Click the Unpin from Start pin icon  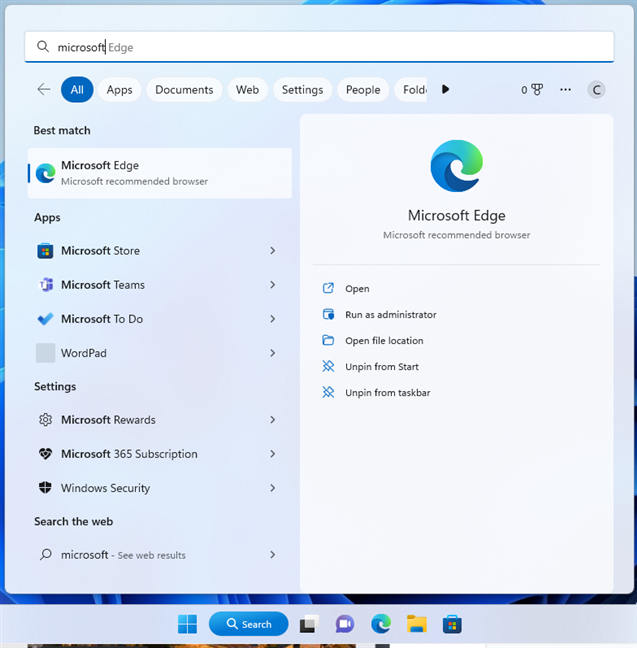(328, 366)
